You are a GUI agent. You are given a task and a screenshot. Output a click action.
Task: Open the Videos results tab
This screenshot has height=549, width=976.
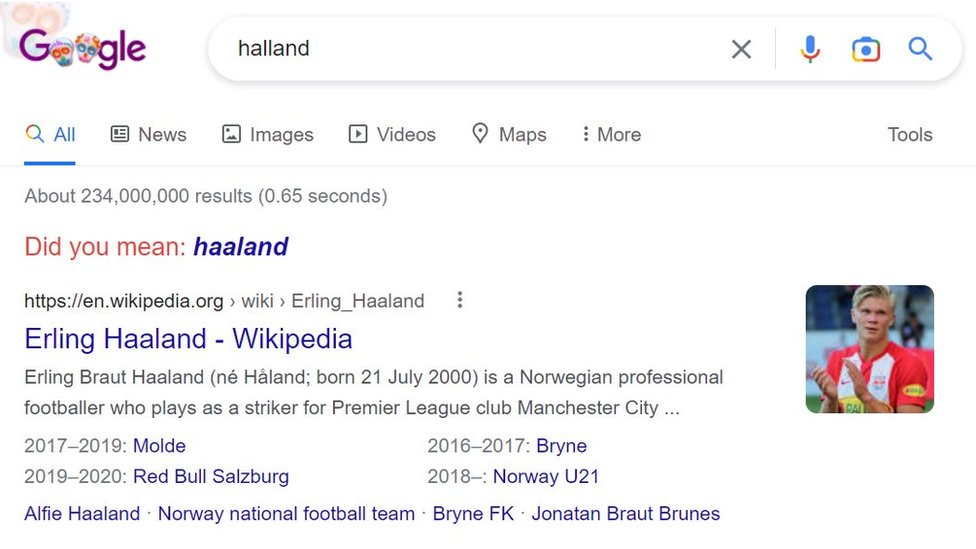tap(392, 134)
